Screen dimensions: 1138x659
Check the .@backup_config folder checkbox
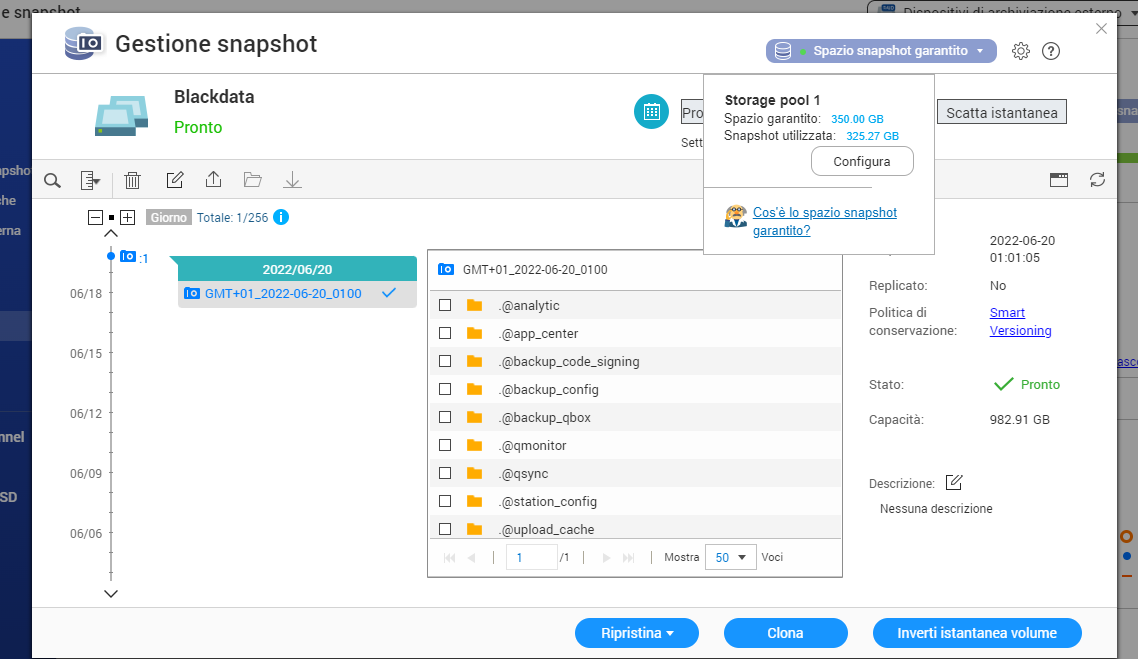point(445,389)
